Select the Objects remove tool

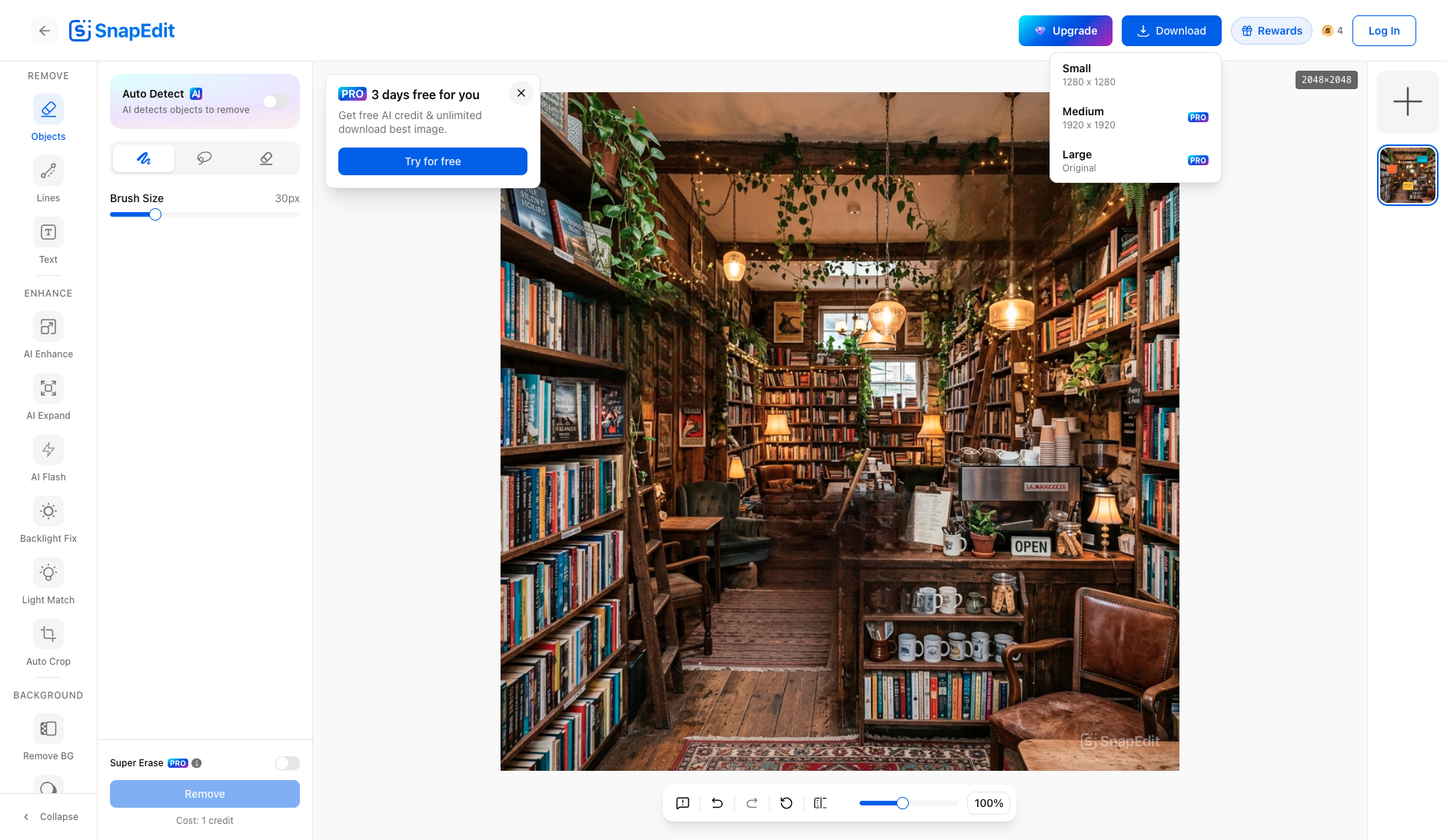[x=48, y=118]
